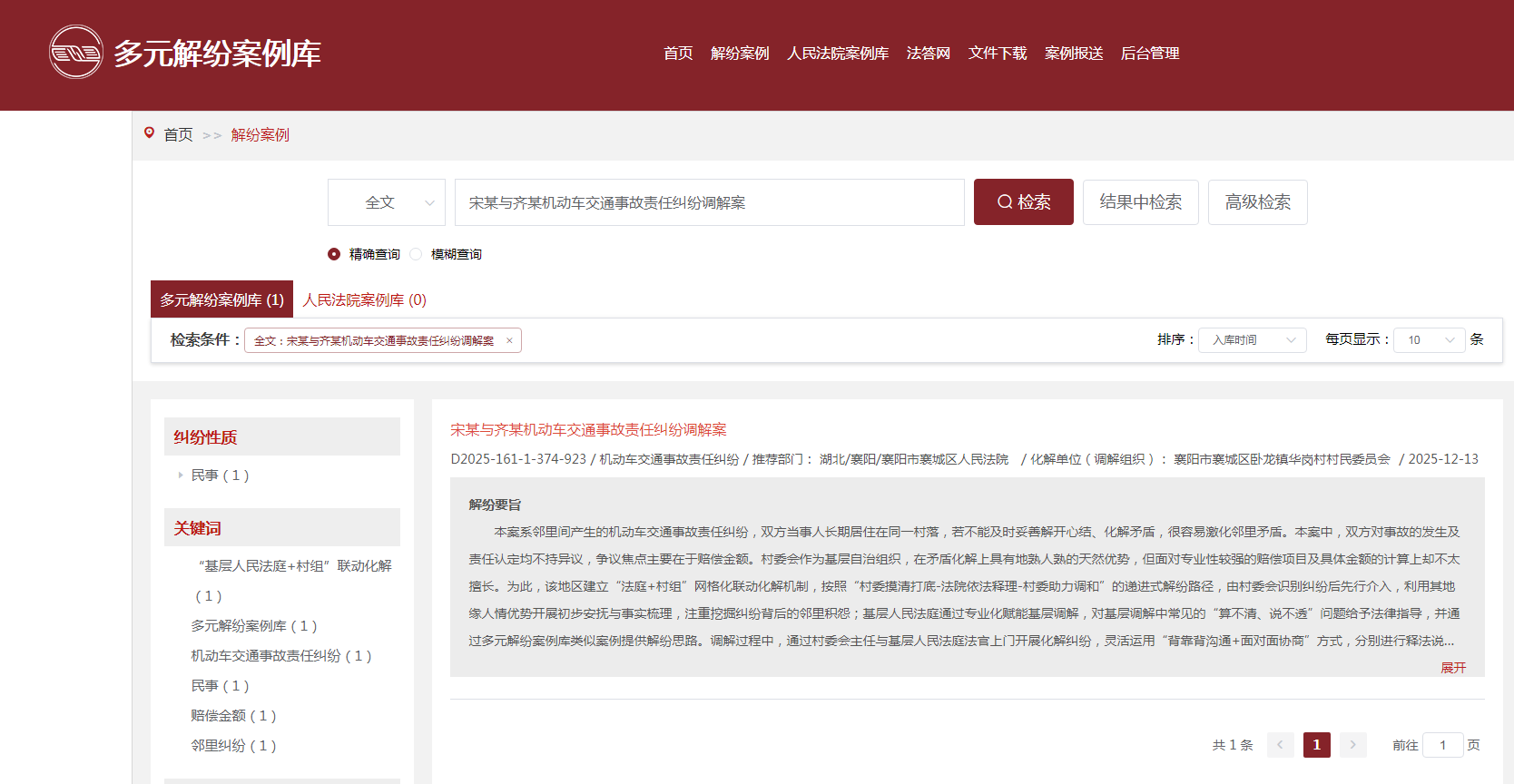Switch to 人民法院案例库 (0) tab
This screenshot has height=784, width=1514.
coord(364,300)
